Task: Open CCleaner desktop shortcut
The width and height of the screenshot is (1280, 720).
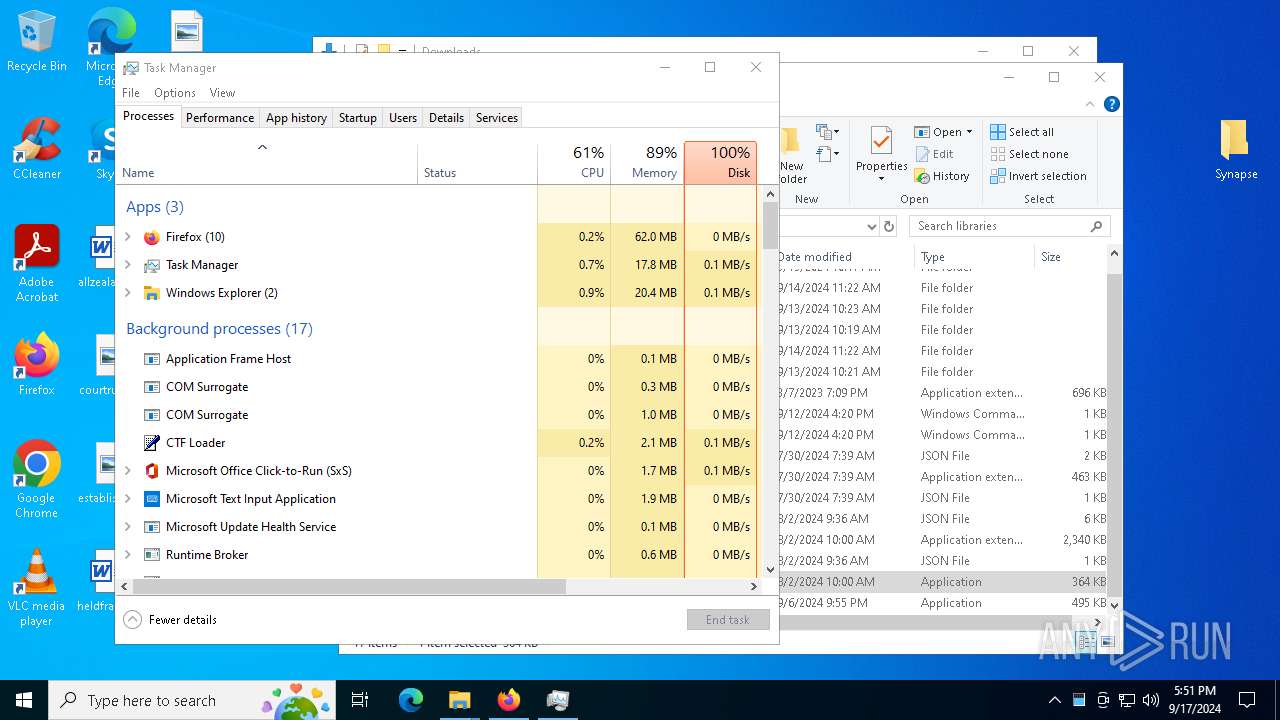Action: [37, 149]
